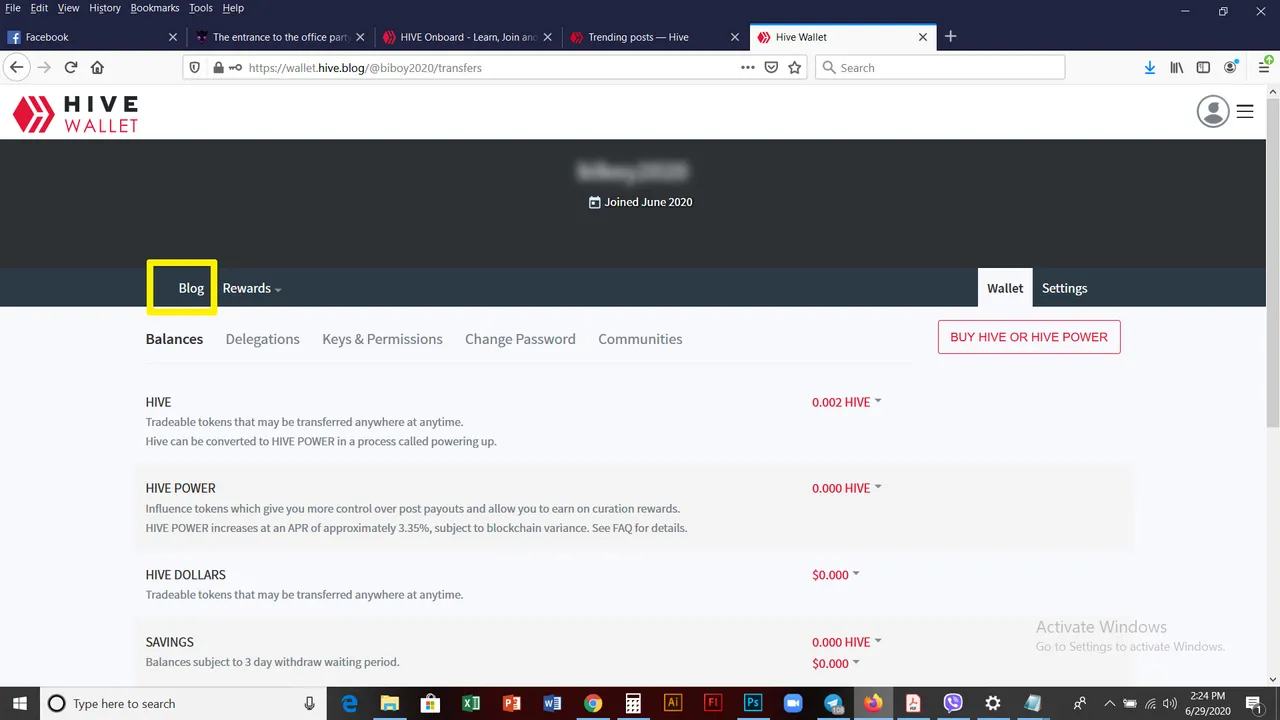The width and height of the screenshot is (1280, 720).
Task: Open the Firefox account icon
Action: coord(1232,67)
